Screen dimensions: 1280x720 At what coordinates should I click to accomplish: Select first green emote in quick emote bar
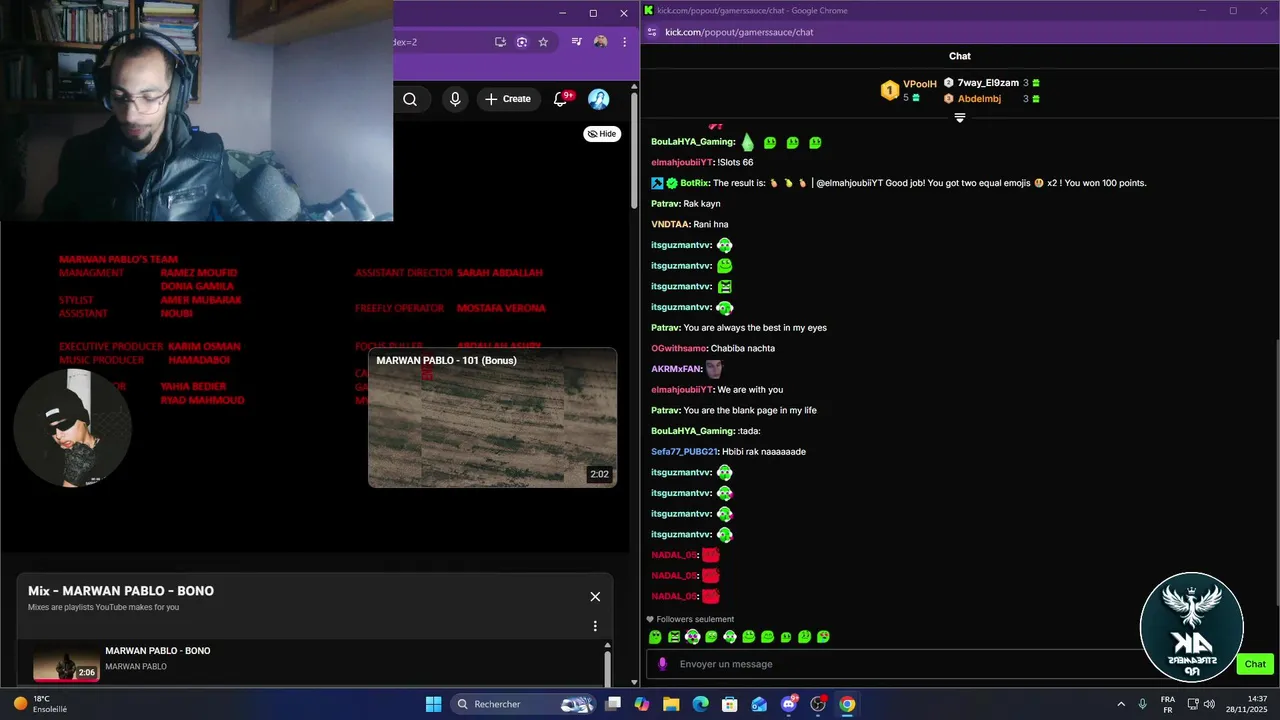pyautogui.click(x=655, y=637)
